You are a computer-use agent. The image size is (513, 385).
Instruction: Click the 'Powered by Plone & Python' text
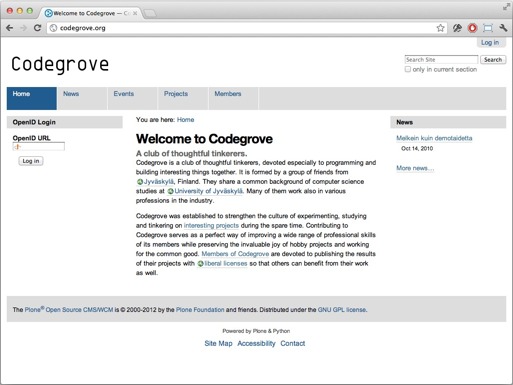256,331
